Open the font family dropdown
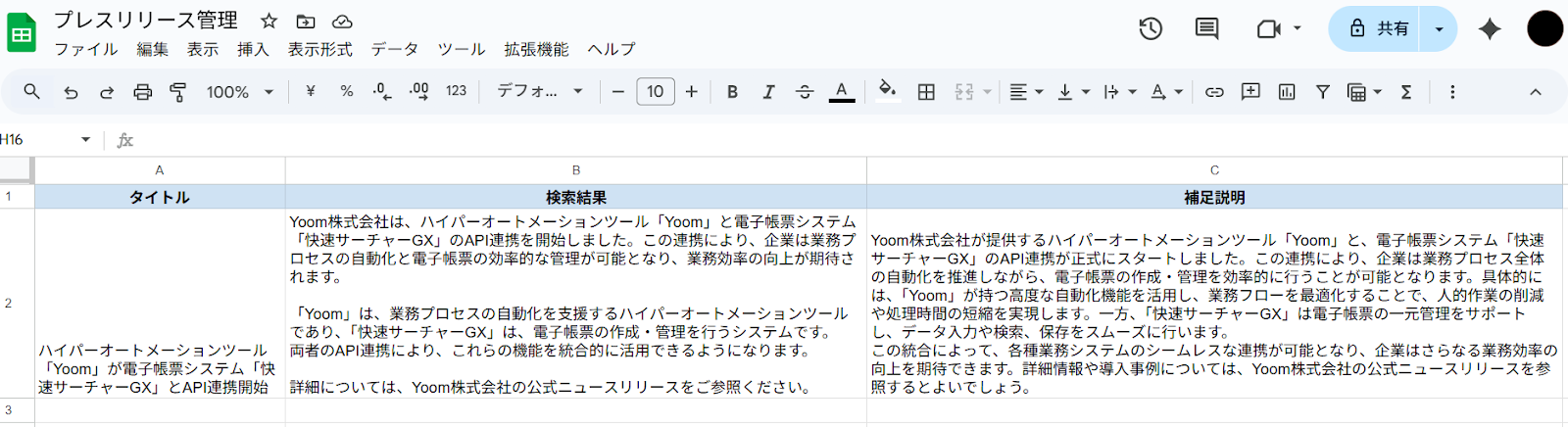 pos(540,91)
